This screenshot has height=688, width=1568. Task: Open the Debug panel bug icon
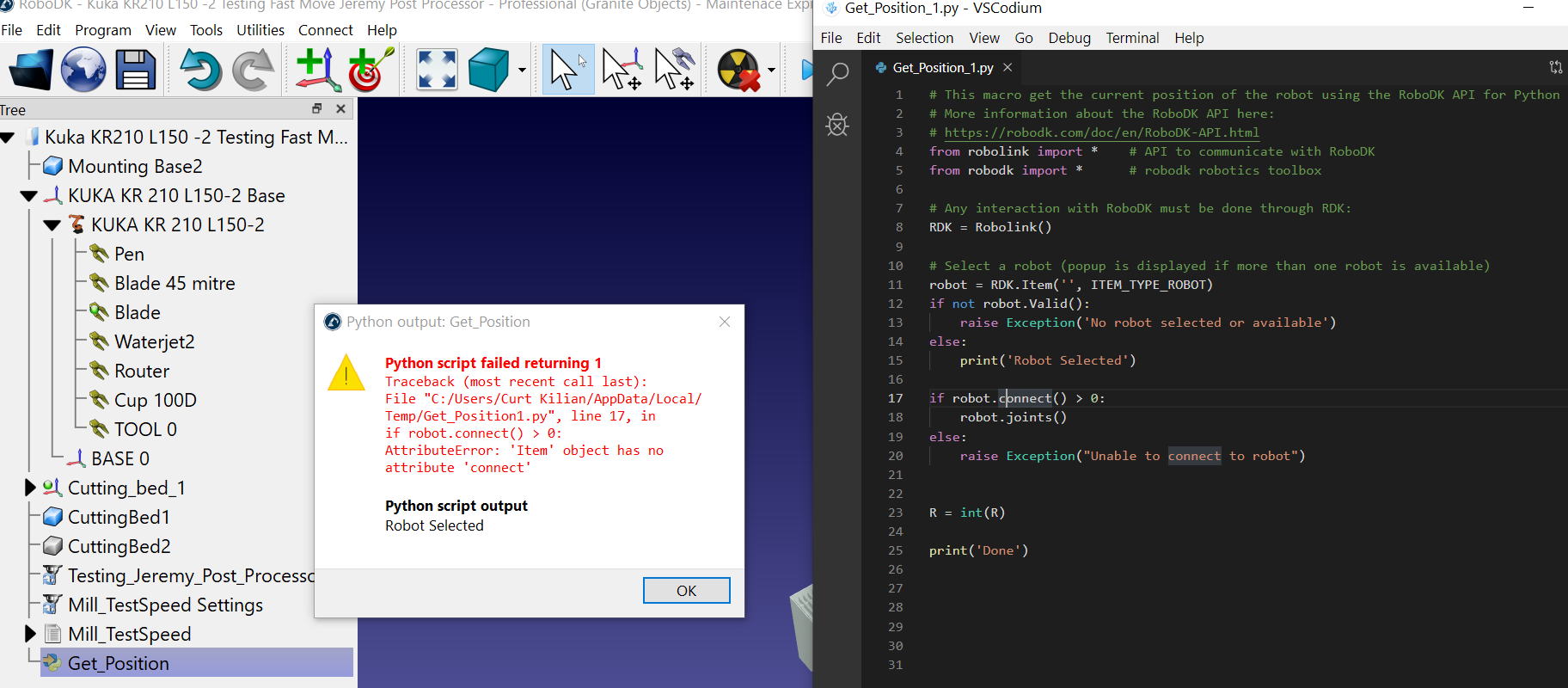pos(837,125)
